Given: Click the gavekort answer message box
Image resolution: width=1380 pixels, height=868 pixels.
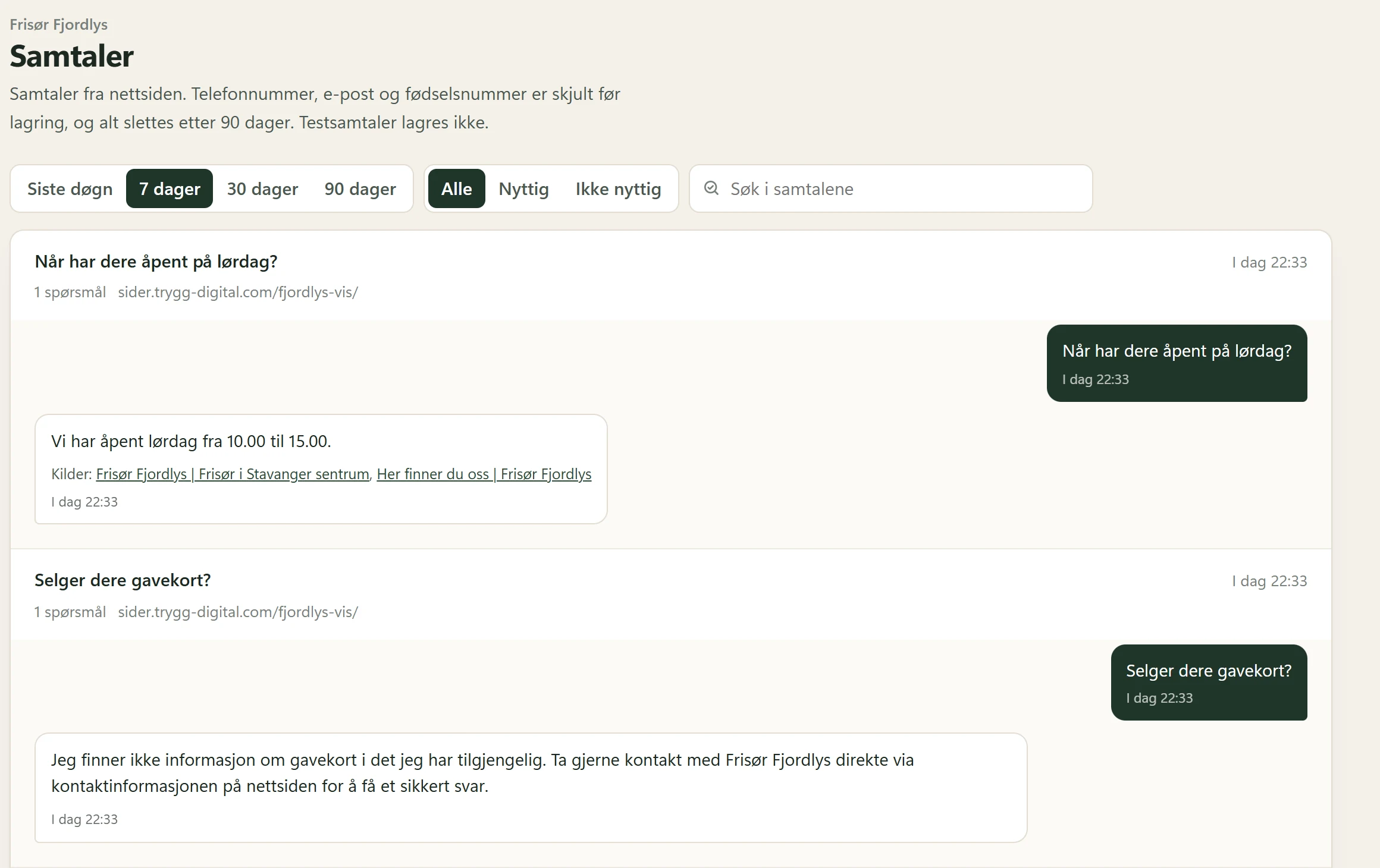Looking at the screenshot, I should (x=531, y=788).
